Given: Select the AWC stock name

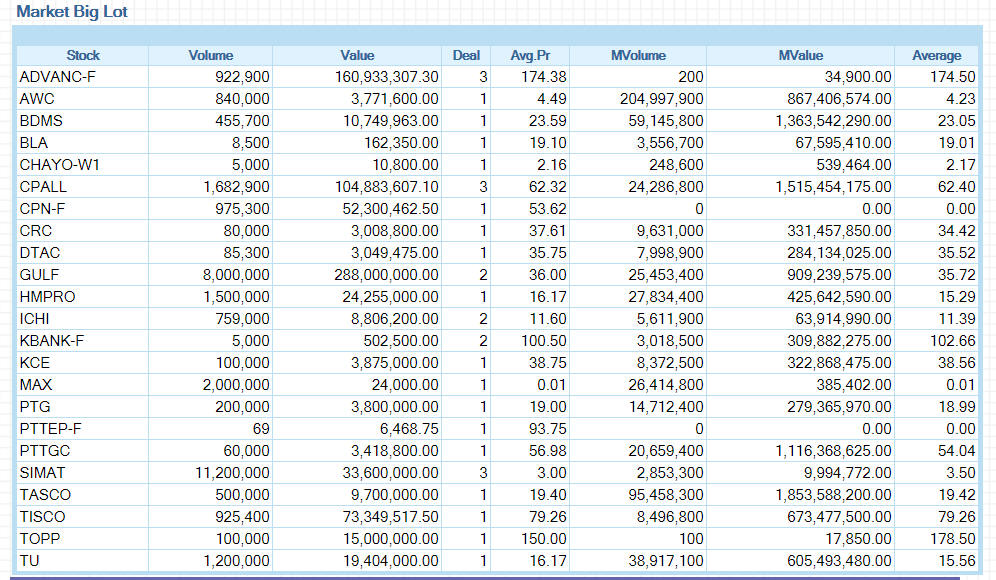Looking at the screenshot, I should [37, 99].
